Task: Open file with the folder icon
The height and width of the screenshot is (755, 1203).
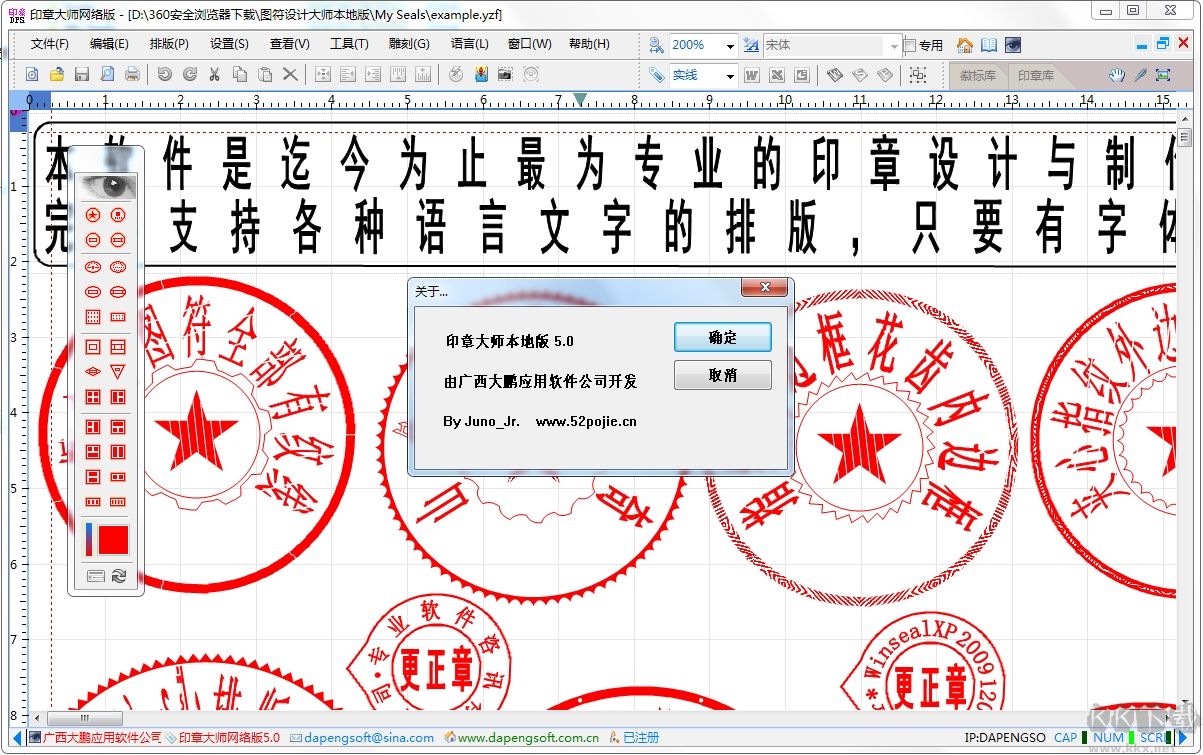Action: pyautogui.click(x=57, y=75)
